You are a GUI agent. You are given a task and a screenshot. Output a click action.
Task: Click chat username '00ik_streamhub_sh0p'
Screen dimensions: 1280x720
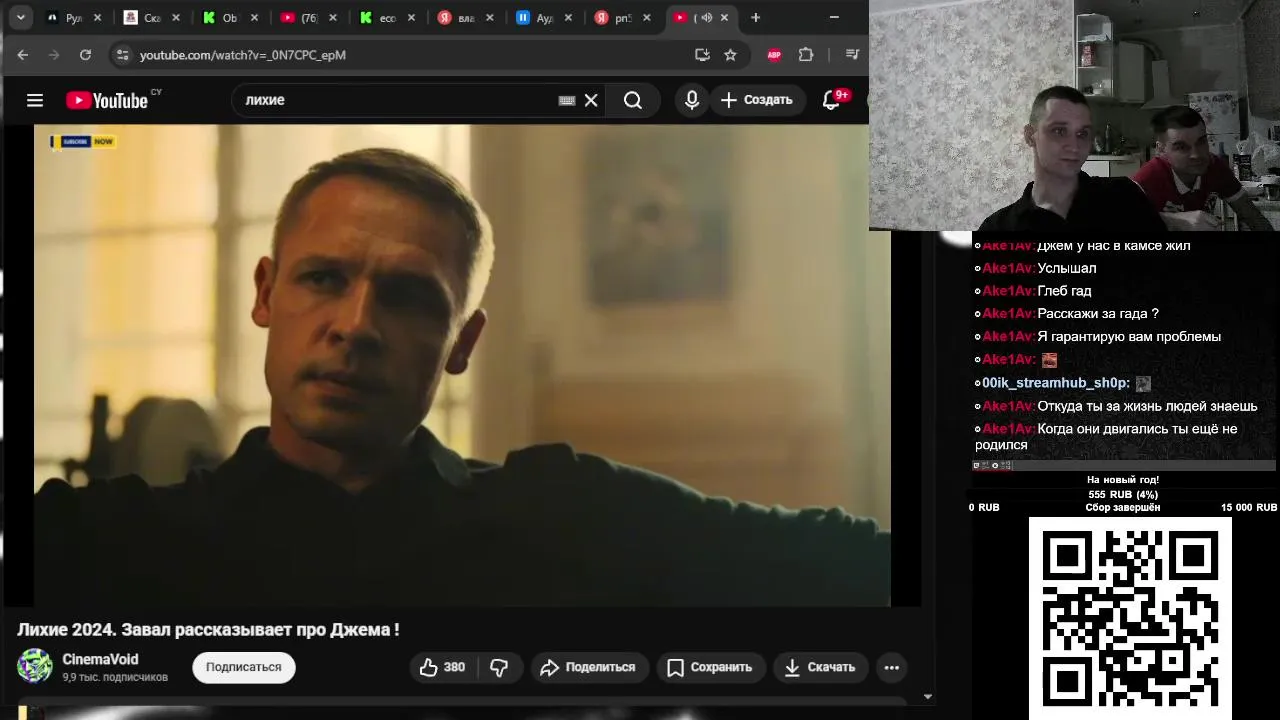(1056, 383)
